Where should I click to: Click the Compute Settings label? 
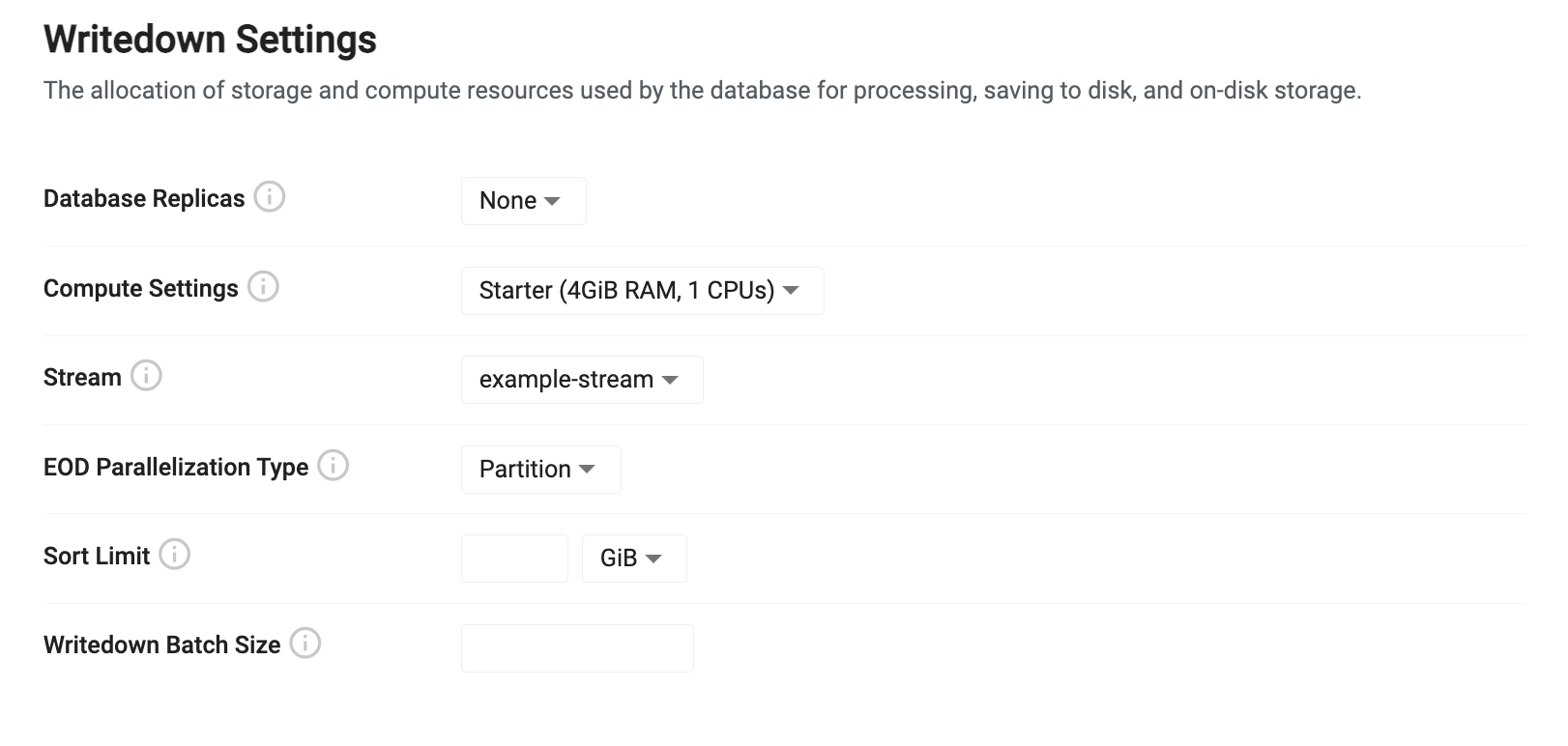[x=140, y=289]
